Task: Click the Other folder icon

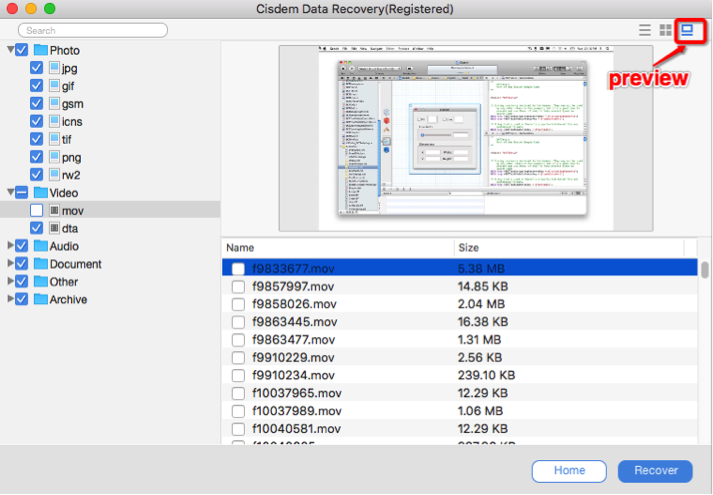Action: (x=40, y=281)
